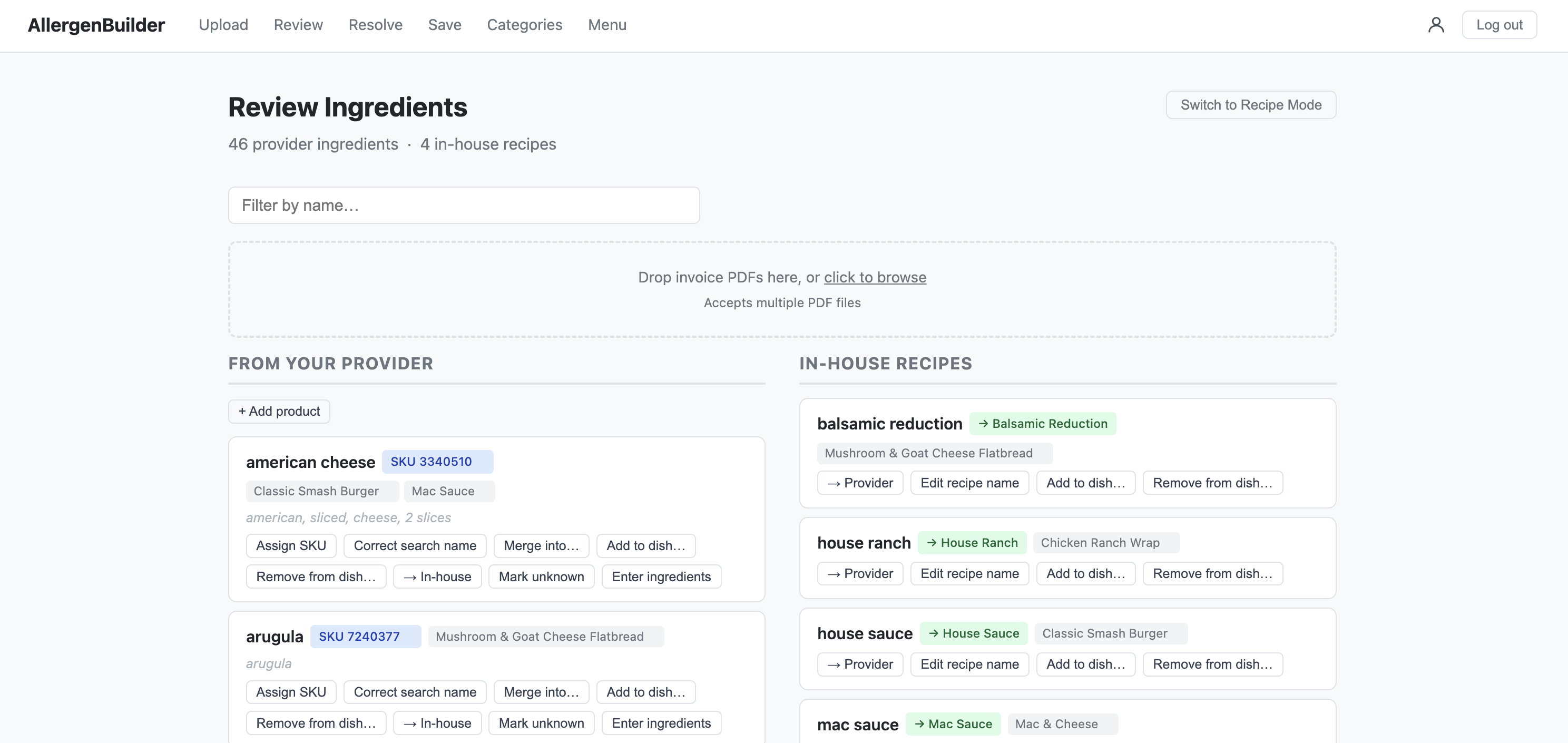
Task: Click the AllergenBuilder logo
Action: (96, 25)
